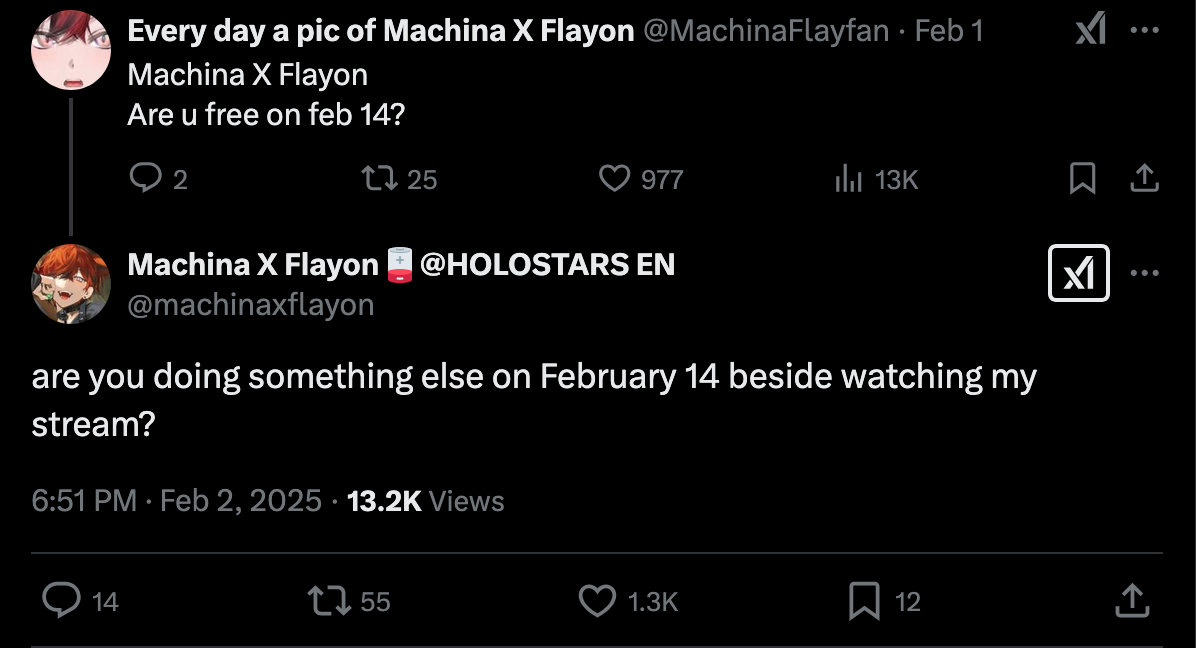Open the 6:51 PM · Feb 2, 2025 timestamp
This screenshot has width=1196, height=648.
coord(177,500)
